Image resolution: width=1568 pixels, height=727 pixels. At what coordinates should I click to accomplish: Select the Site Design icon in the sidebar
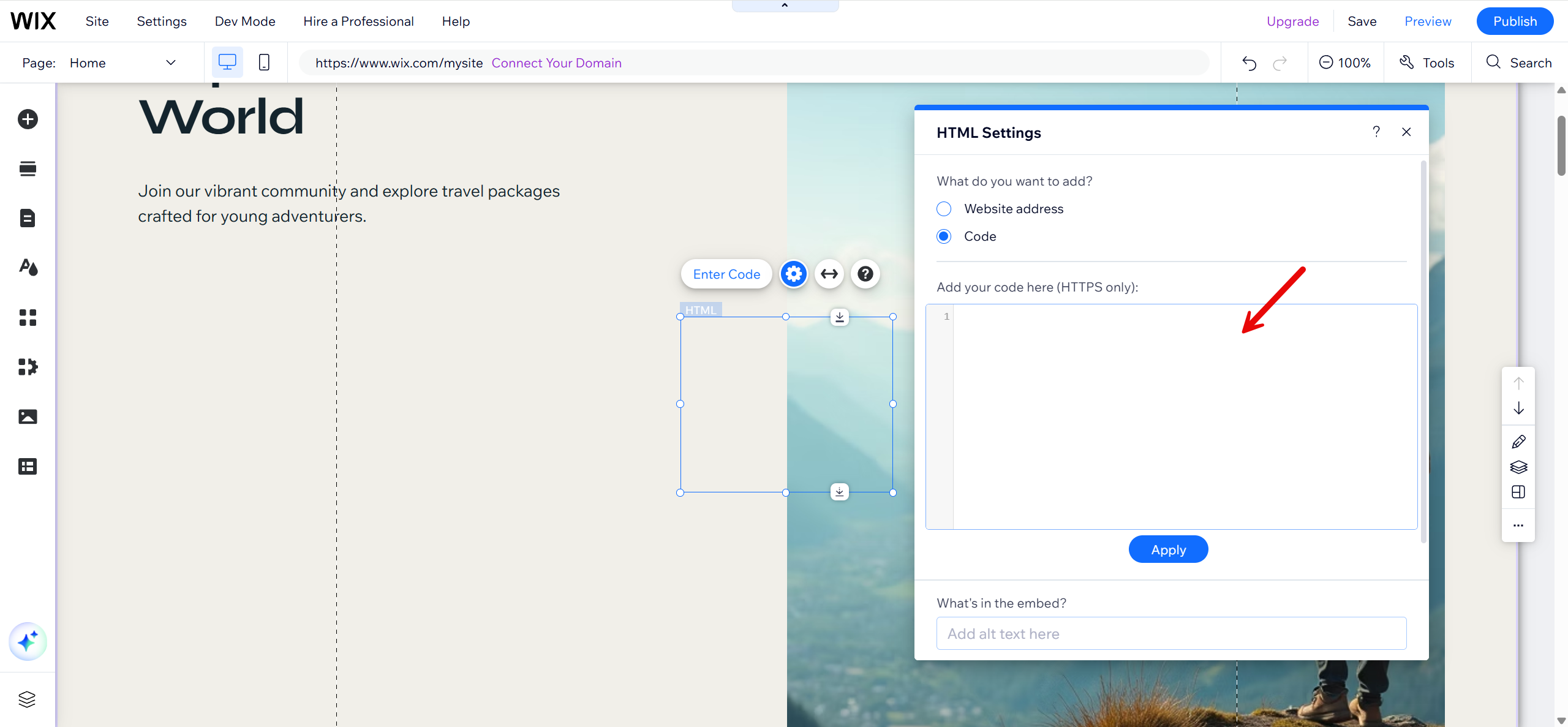coord(28,268)
